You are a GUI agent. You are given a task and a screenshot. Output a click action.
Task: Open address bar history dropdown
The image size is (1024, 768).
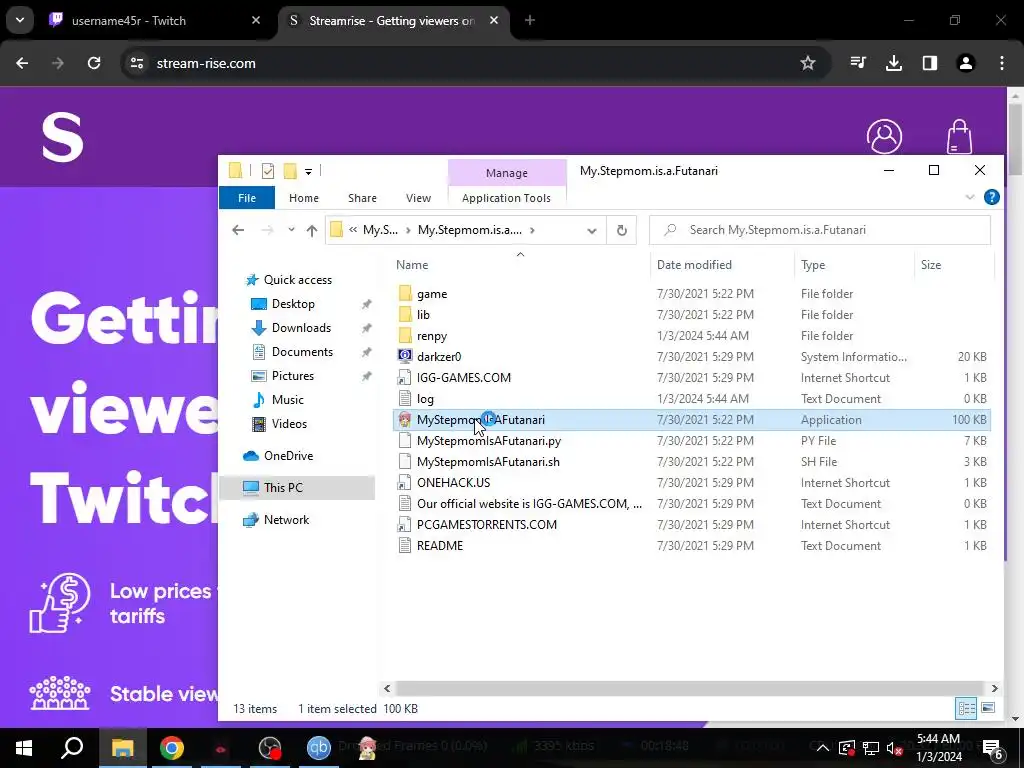[592, 231]
